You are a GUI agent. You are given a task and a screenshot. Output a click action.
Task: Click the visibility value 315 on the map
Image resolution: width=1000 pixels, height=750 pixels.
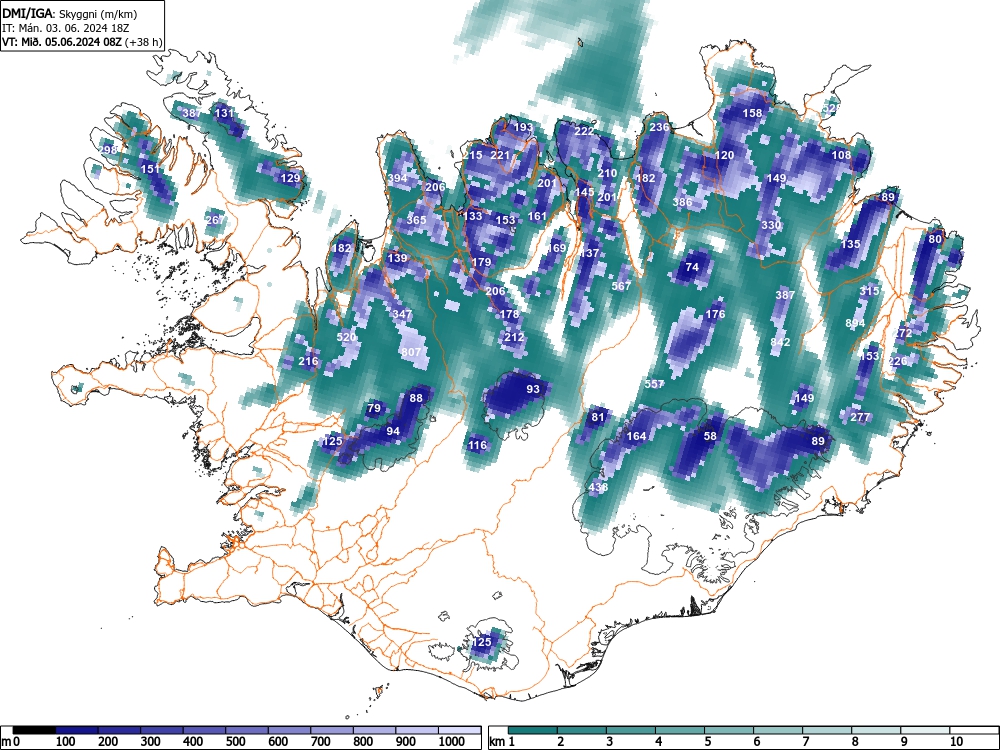tap(869, 291)
